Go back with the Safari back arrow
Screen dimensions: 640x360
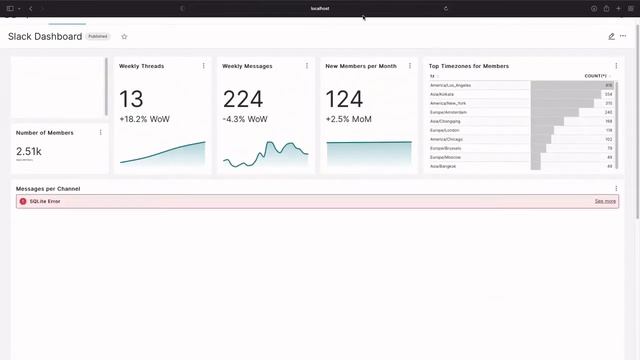31,8
